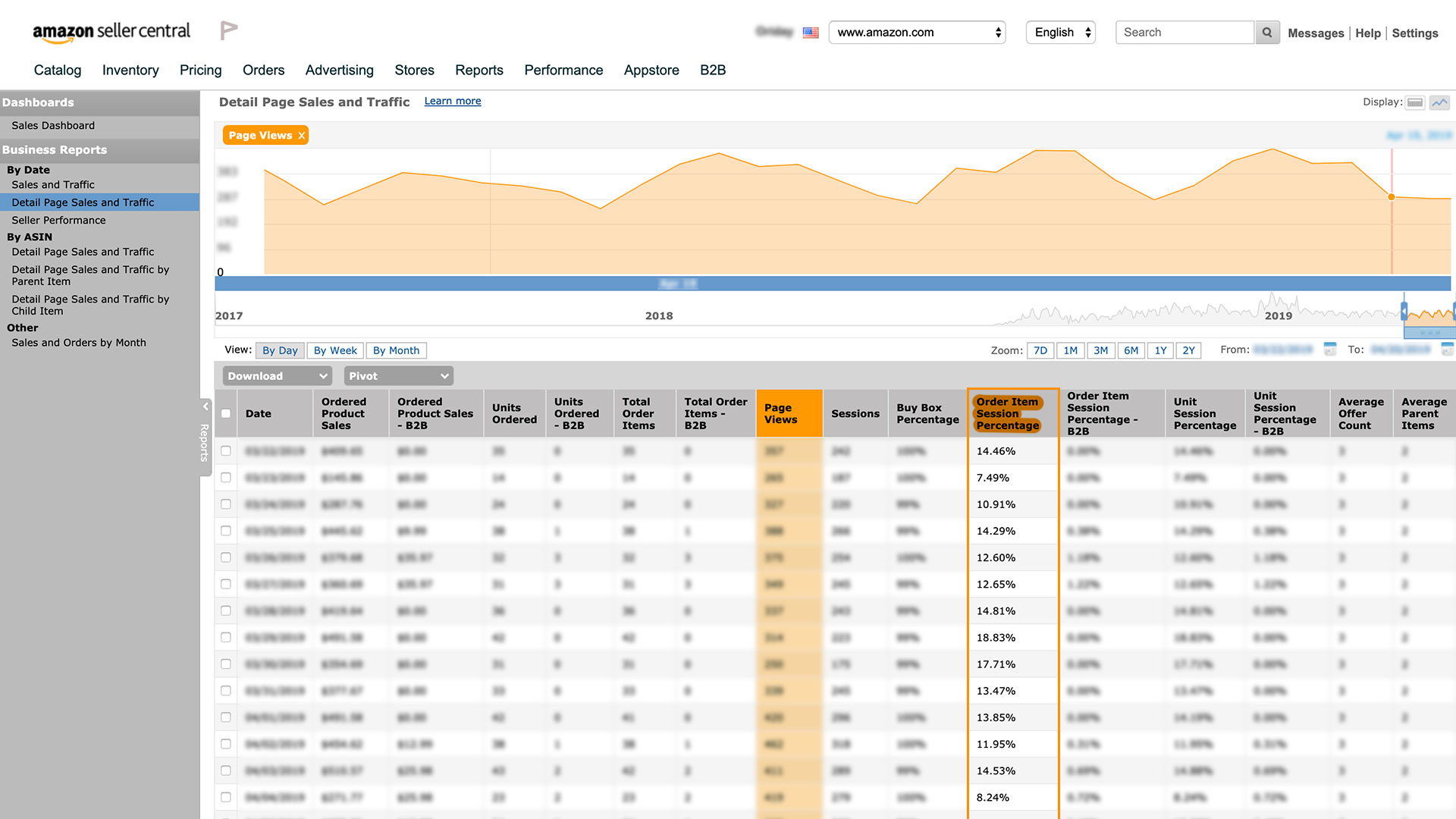Click the flag icon beside logo
This screenshot has height=819, width=1456.
pyautogui.click(x=229, y=30)
